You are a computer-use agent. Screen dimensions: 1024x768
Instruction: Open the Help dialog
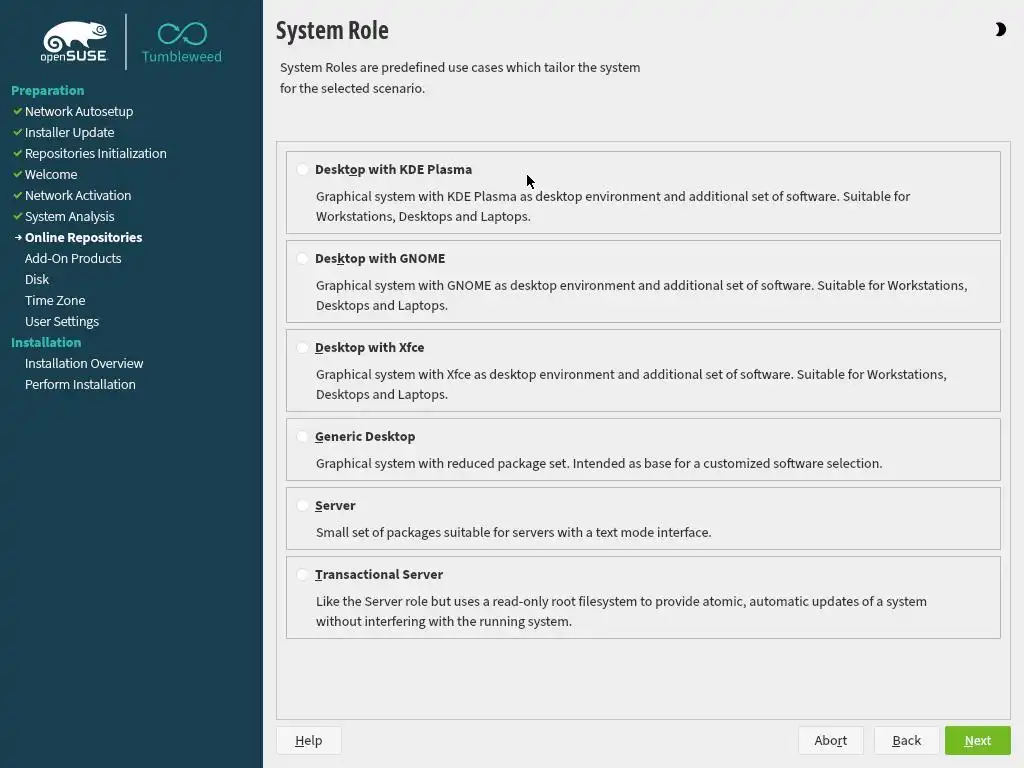pos(308,740)
